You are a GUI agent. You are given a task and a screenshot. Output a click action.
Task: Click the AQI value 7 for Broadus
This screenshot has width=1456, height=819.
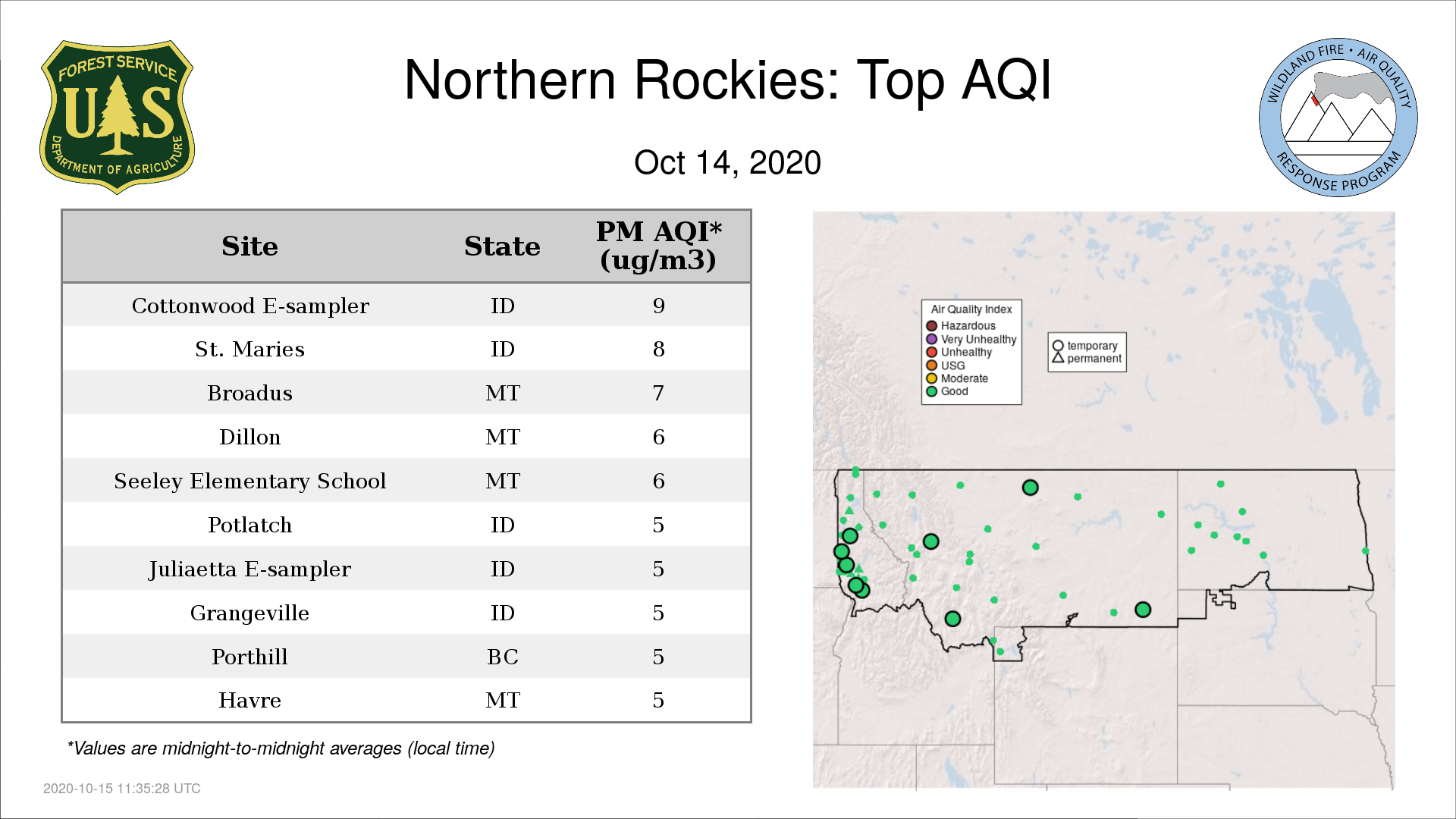click(658, 393)
